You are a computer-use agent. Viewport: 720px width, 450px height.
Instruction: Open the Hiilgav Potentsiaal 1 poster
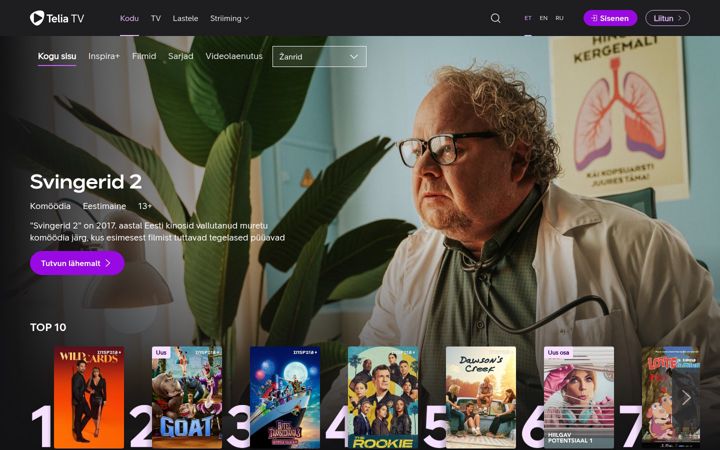579,397
